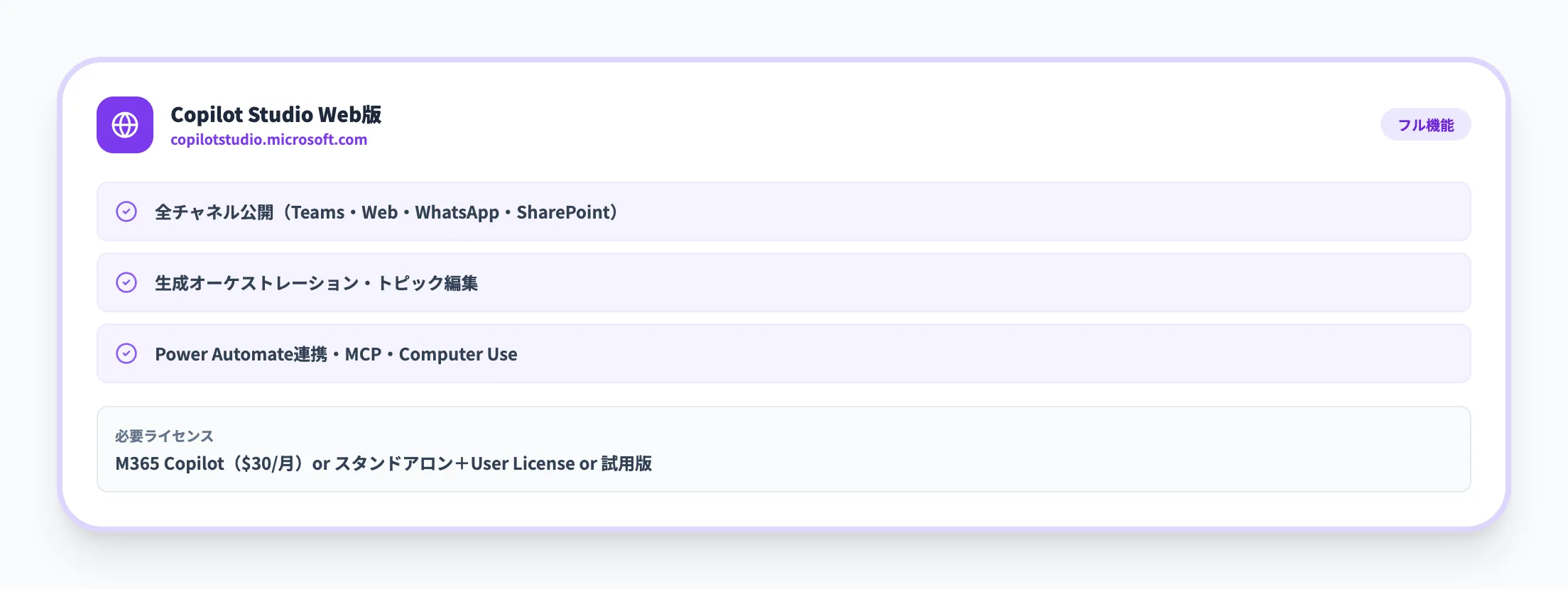Viewport: 1568px width, 589px height.
Task: Click check icon beside Power Automate連携
Action: (x=126, y=353)
